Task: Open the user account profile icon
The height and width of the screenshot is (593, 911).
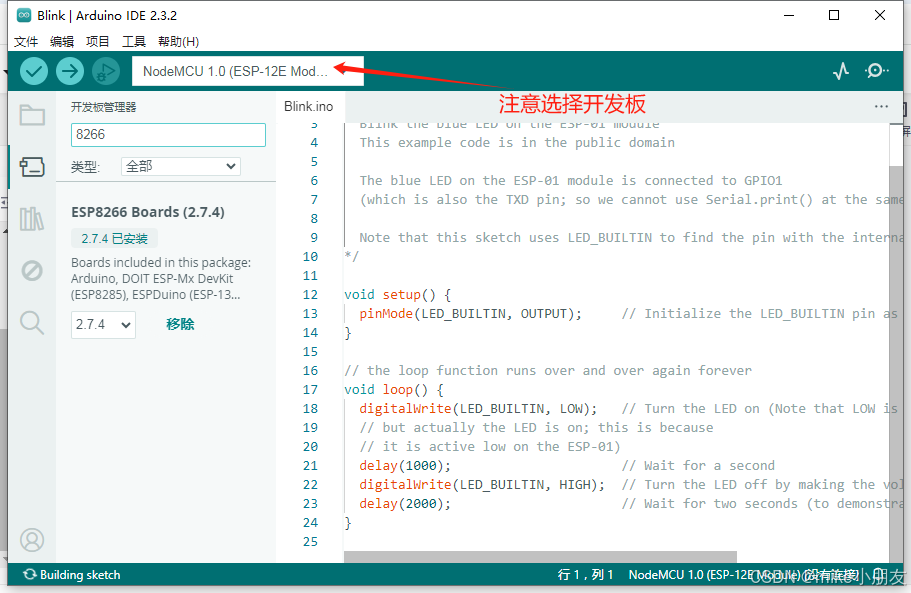Action: (x=32, y=540)
